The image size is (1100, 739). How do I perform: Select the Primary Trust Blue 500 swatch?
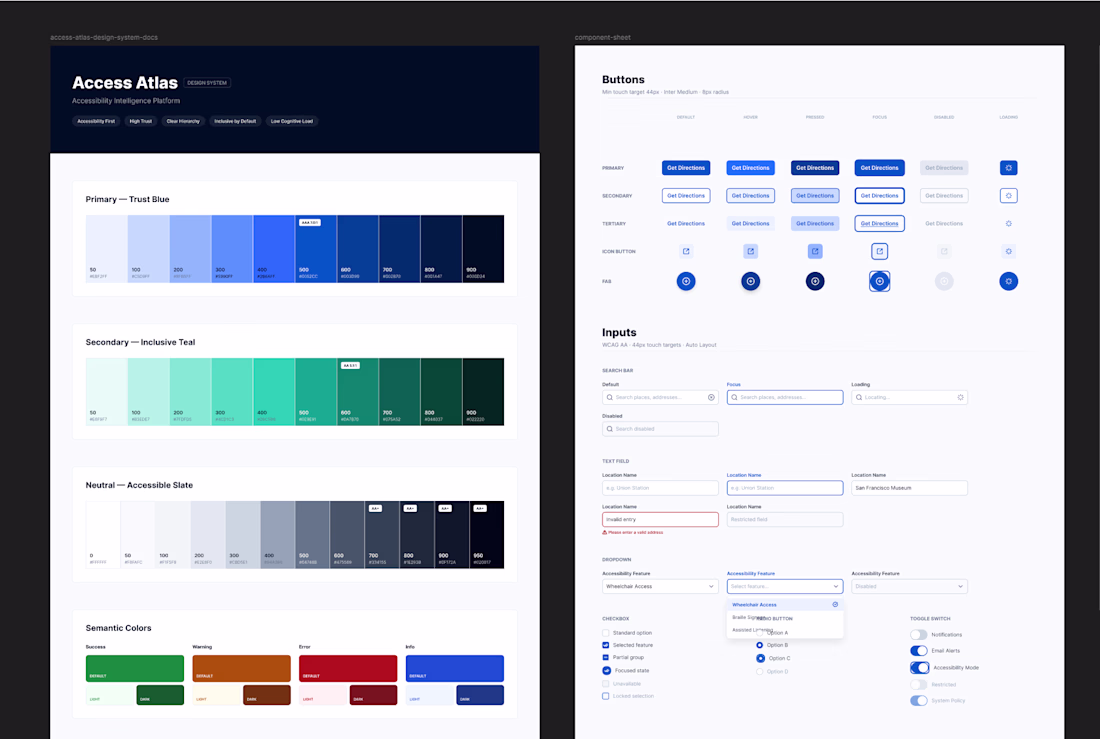coord(316,249)
